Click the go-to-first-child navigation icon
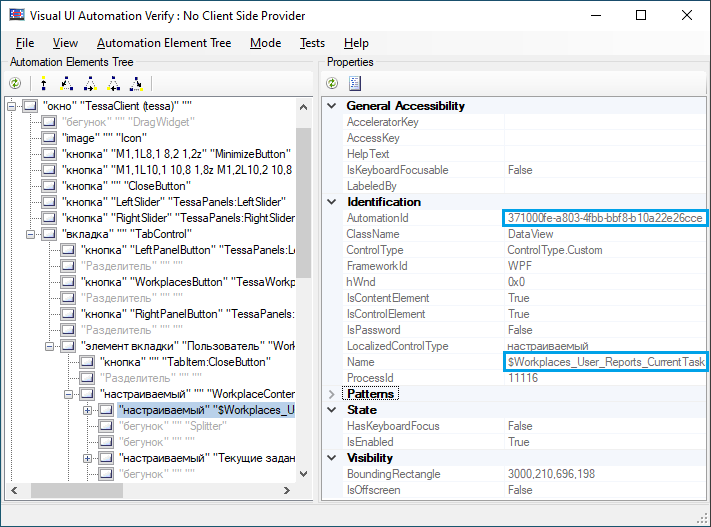The image size is (711, 527). (66, 84)
